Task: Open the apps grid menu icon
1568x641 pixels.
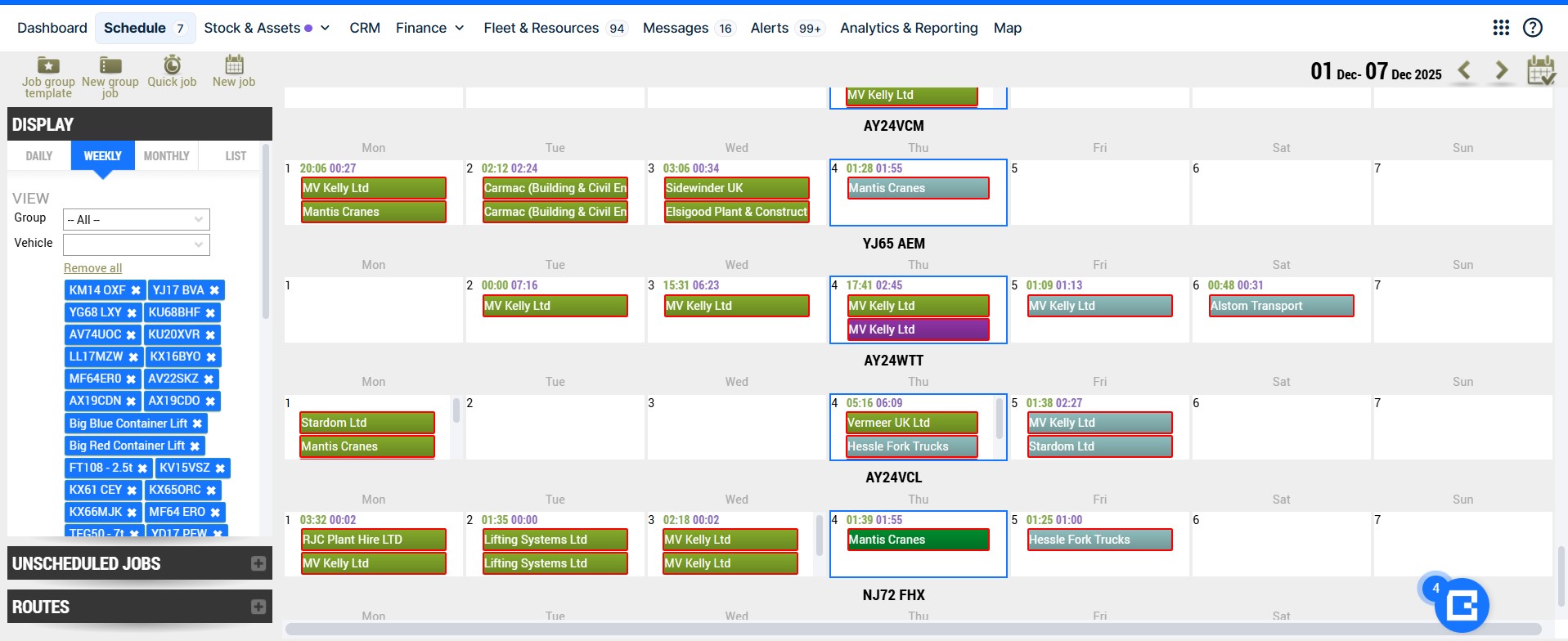Action: [x=1501, y=28]
